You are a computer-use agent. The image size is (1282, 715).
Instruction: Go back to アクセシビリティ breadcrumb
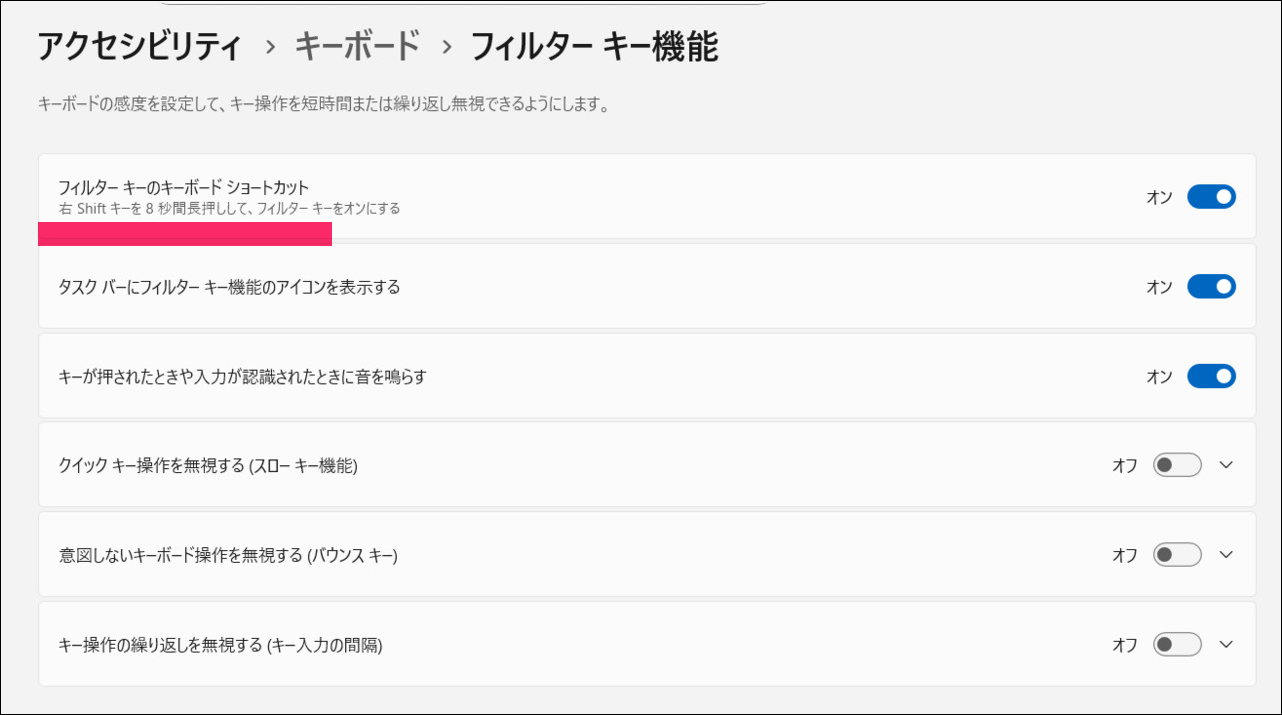click(x=140, y=46)
